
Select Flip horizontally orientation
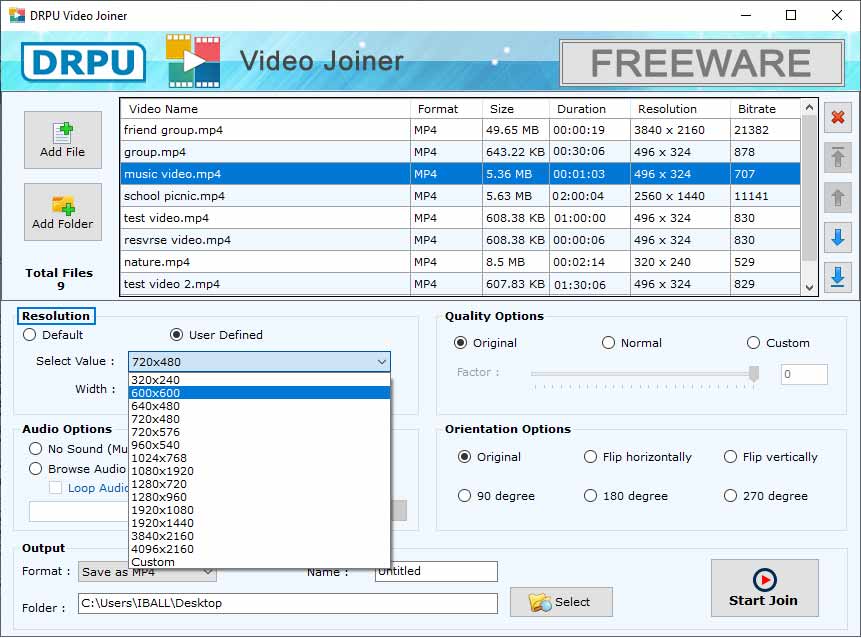tap(590, 457)
